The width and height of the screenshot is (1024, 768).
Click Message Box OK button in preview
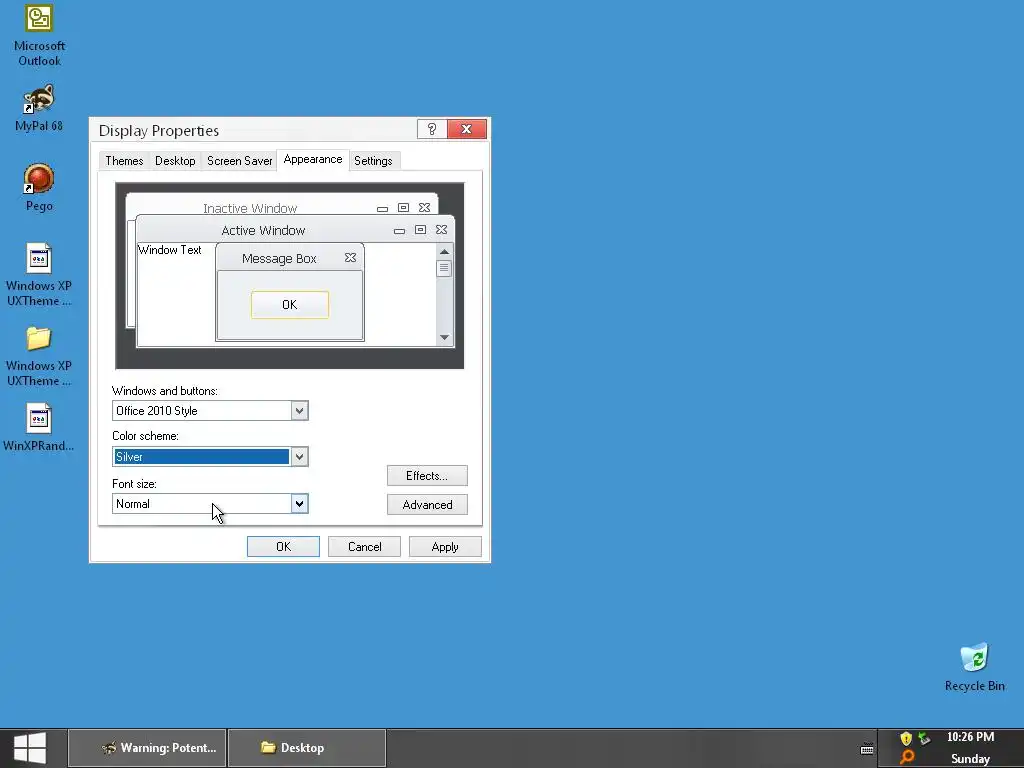pos(290,305)
